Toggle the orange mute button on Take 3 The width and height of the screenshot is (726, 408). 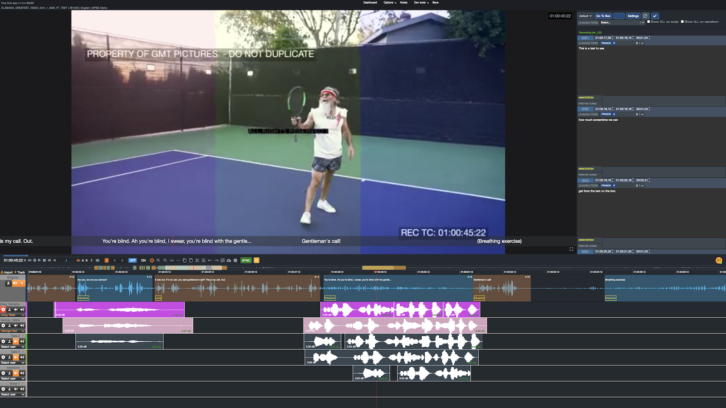[x=16, y=358]
